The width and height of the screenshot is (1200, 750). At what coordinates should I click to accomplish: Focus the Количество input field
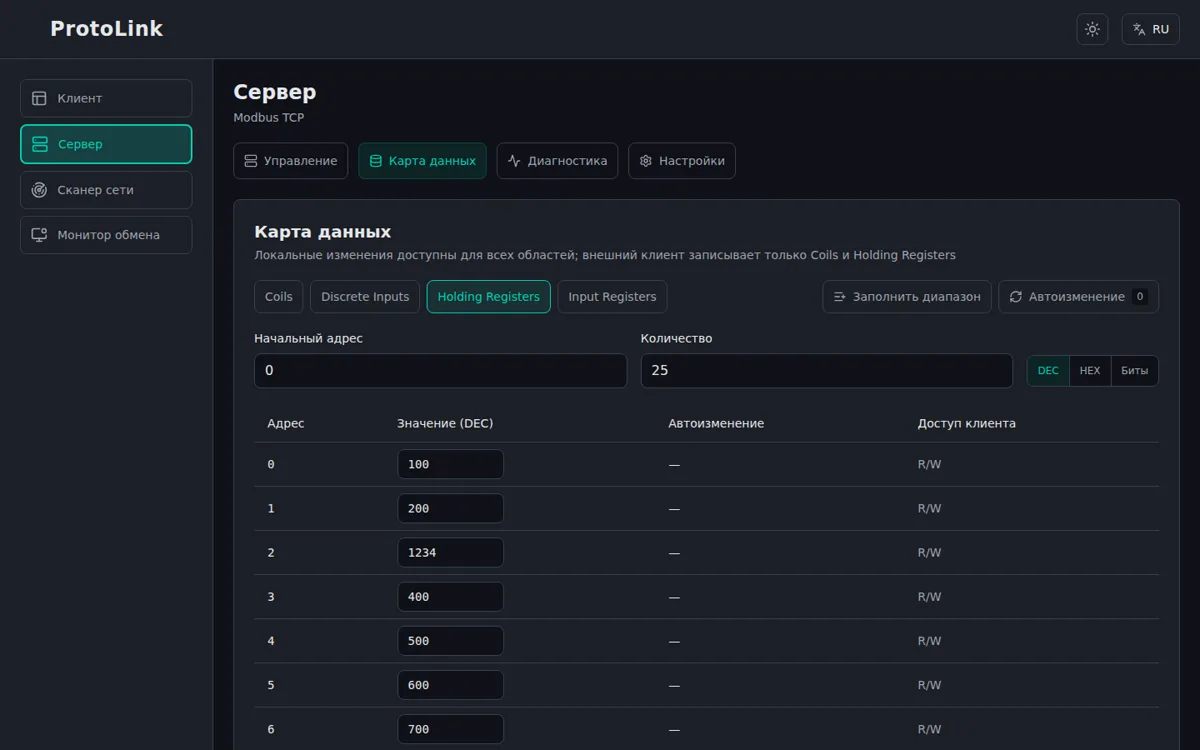(827, 370)
